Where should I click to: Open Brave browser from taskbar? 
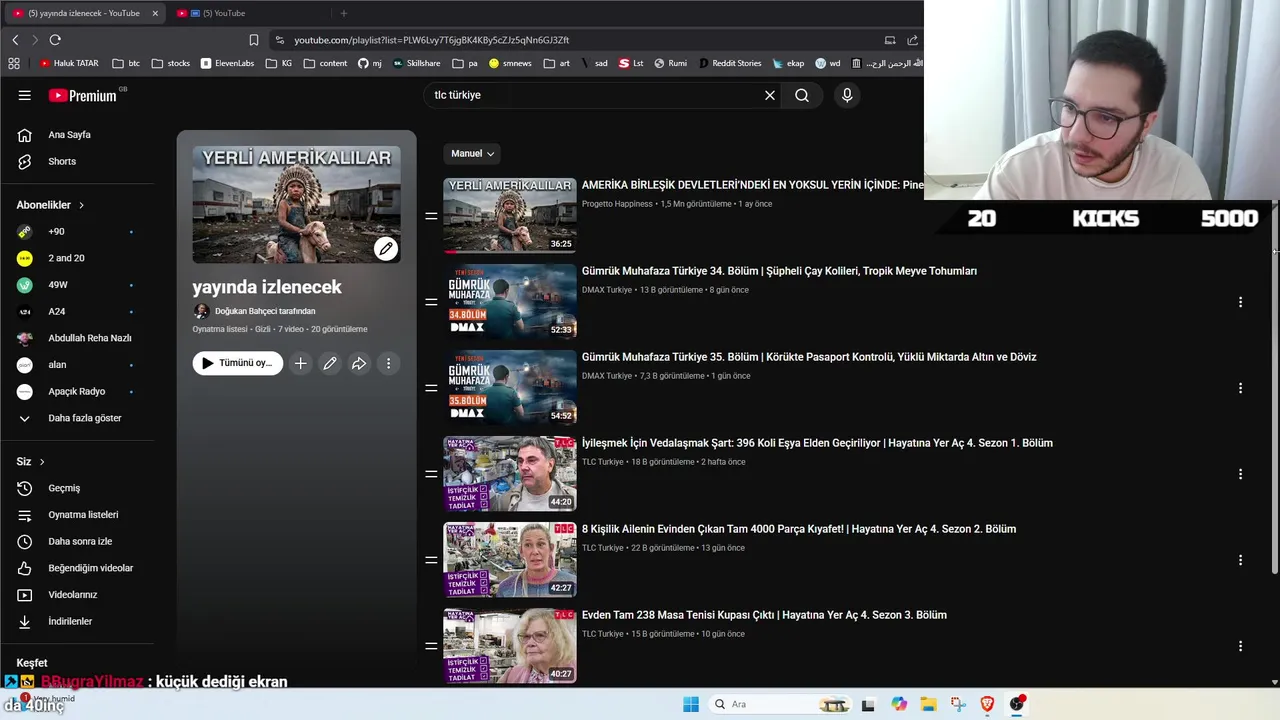click(987, 704)
